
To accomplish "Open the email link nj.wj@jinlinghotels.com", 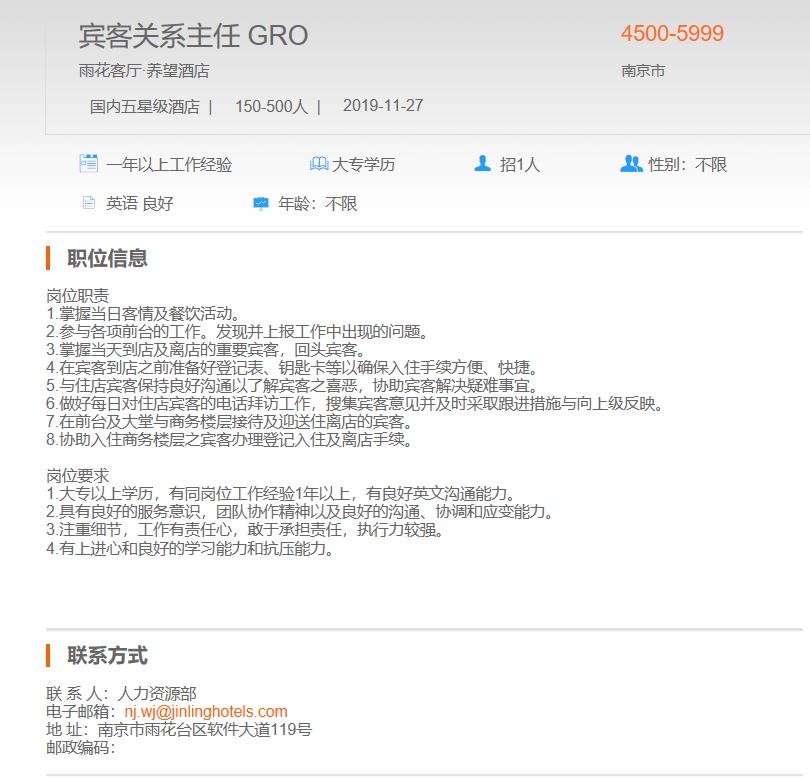I will [206, 711].
